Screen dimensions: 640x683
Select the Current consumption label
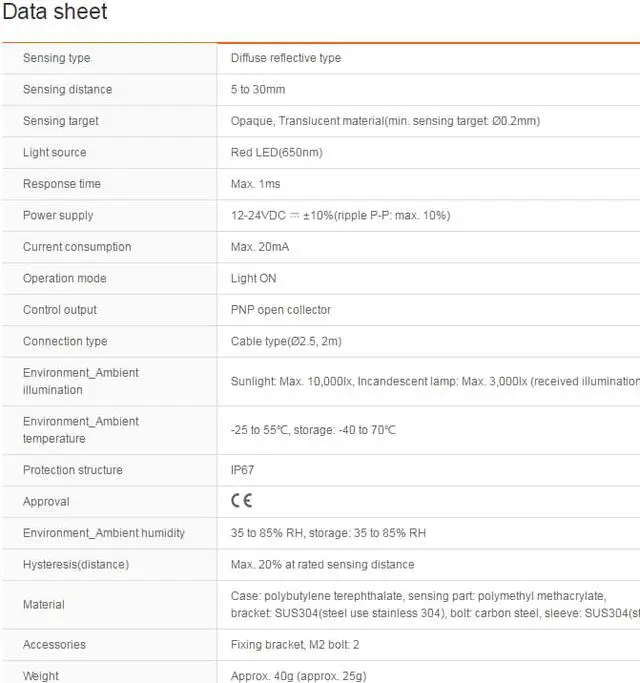(77, 247)
